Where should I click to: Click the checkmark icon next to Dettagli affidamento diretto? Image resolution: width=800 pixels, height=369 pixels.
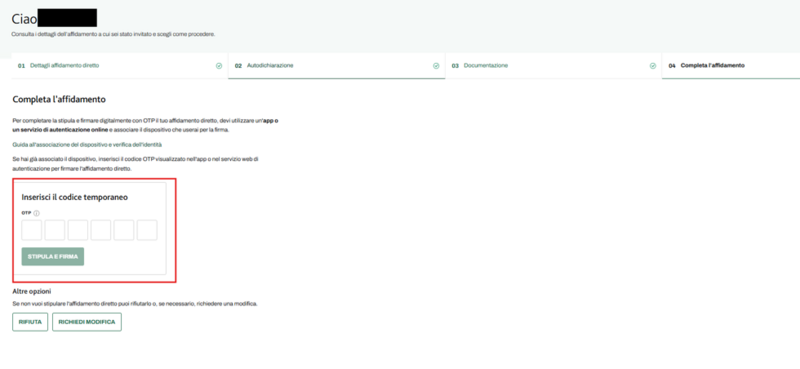click(219, 66)
